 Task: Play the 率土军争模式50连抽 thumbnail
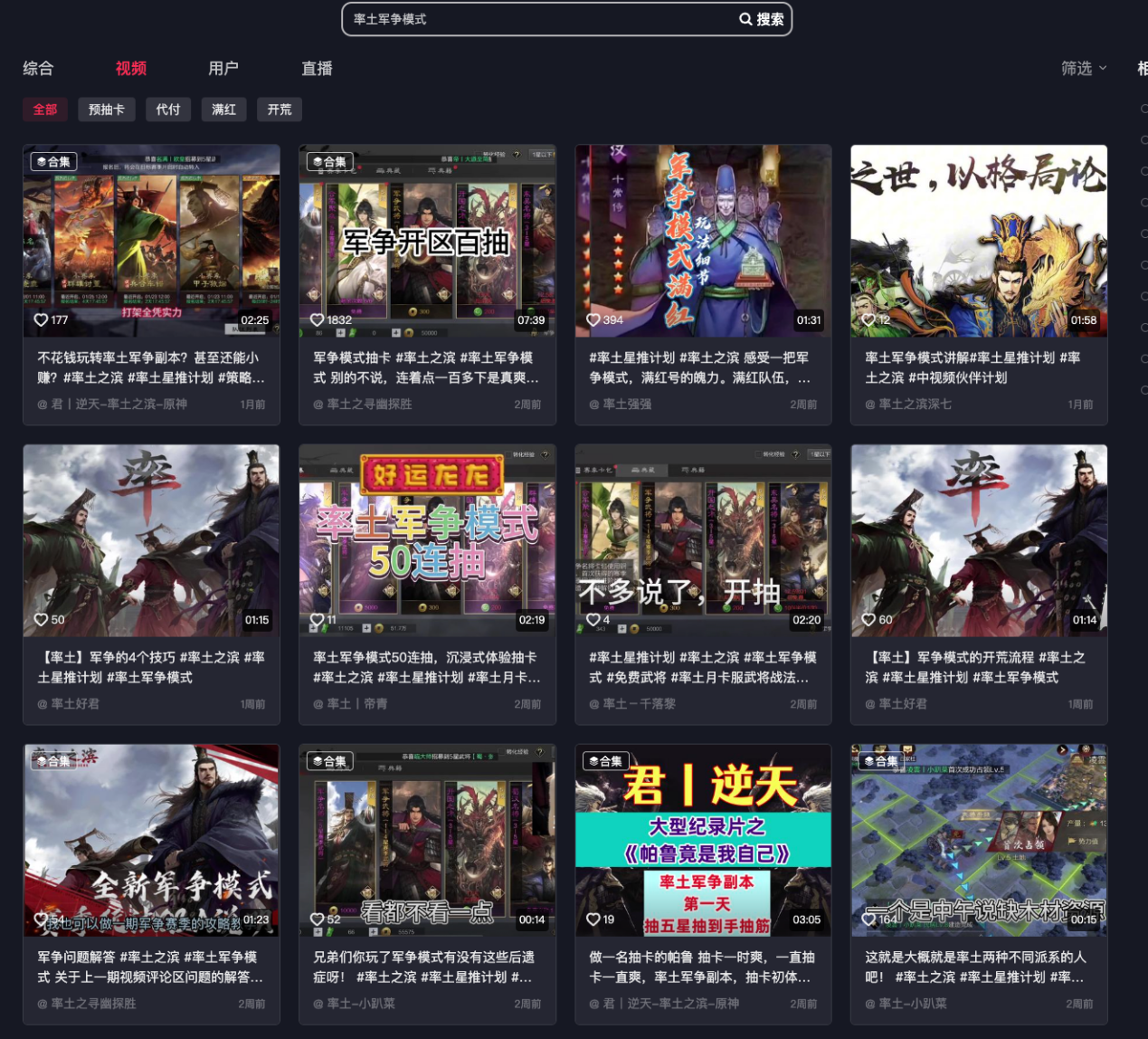pyautogui.click(x=427, y=540)
